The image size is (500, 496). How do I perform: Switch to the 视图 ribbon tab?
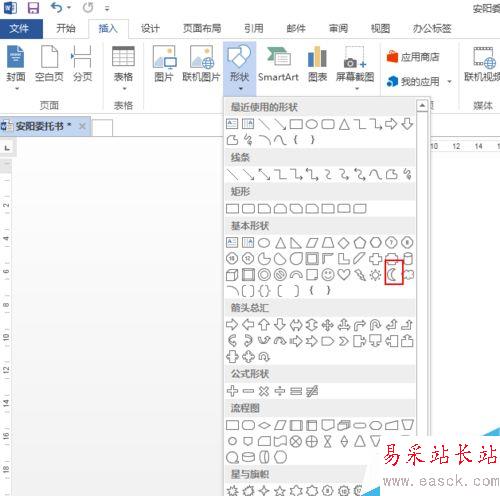pyautogui.click(x=381, y=29)
